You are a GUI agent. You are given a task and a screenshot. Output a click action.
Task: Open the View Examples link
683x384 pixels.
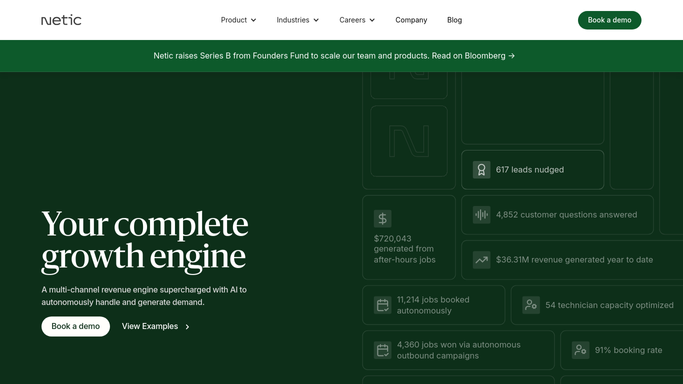point(156,326)
